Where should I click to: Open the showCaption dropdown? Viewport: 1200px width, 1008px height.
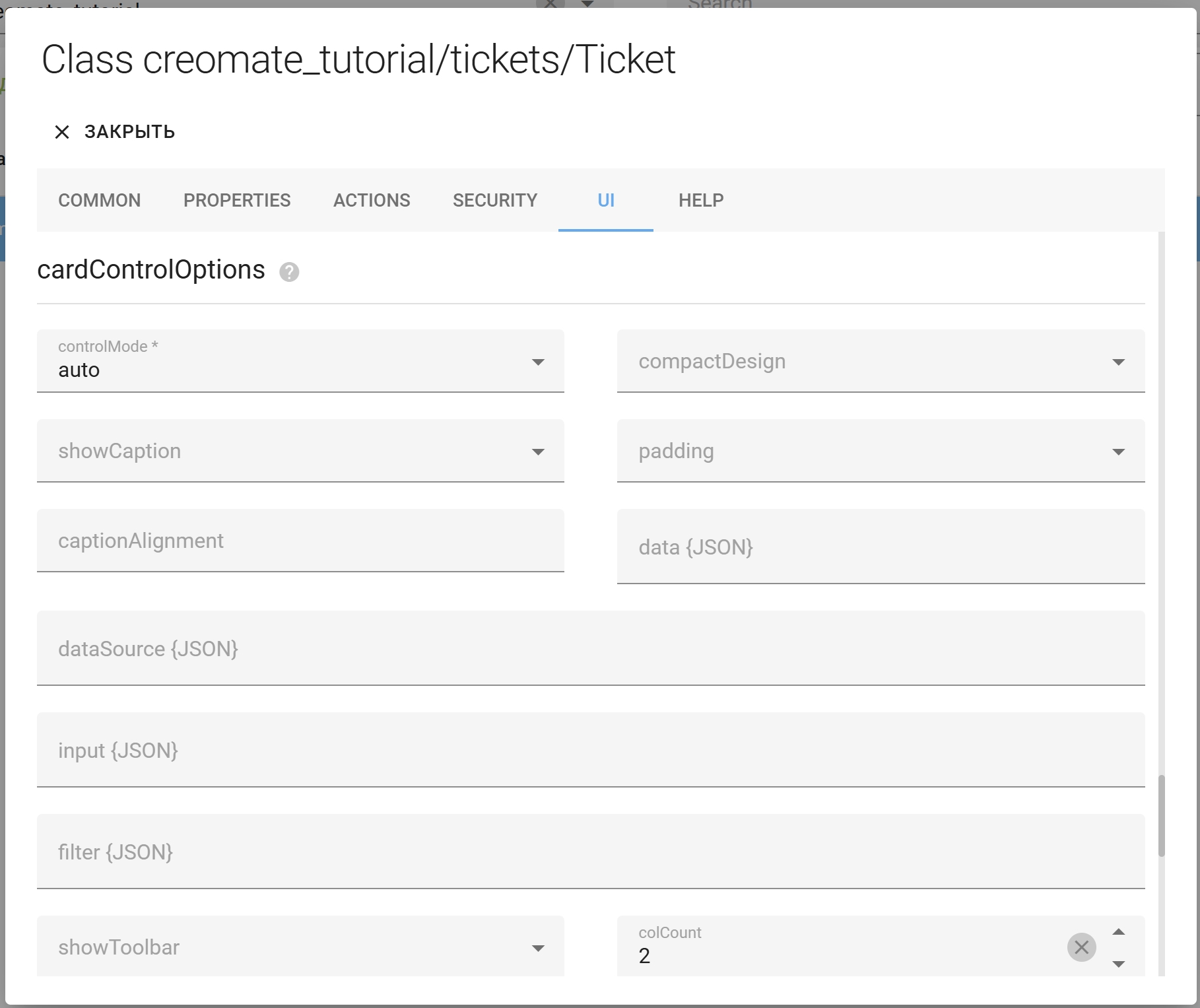tap(538, 452)
